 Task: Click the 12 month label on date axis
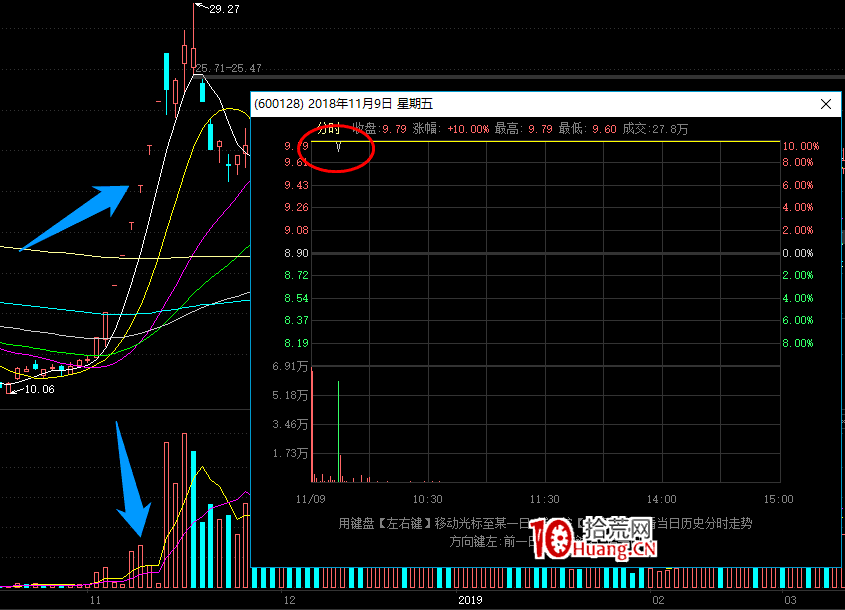pos(290,600)
